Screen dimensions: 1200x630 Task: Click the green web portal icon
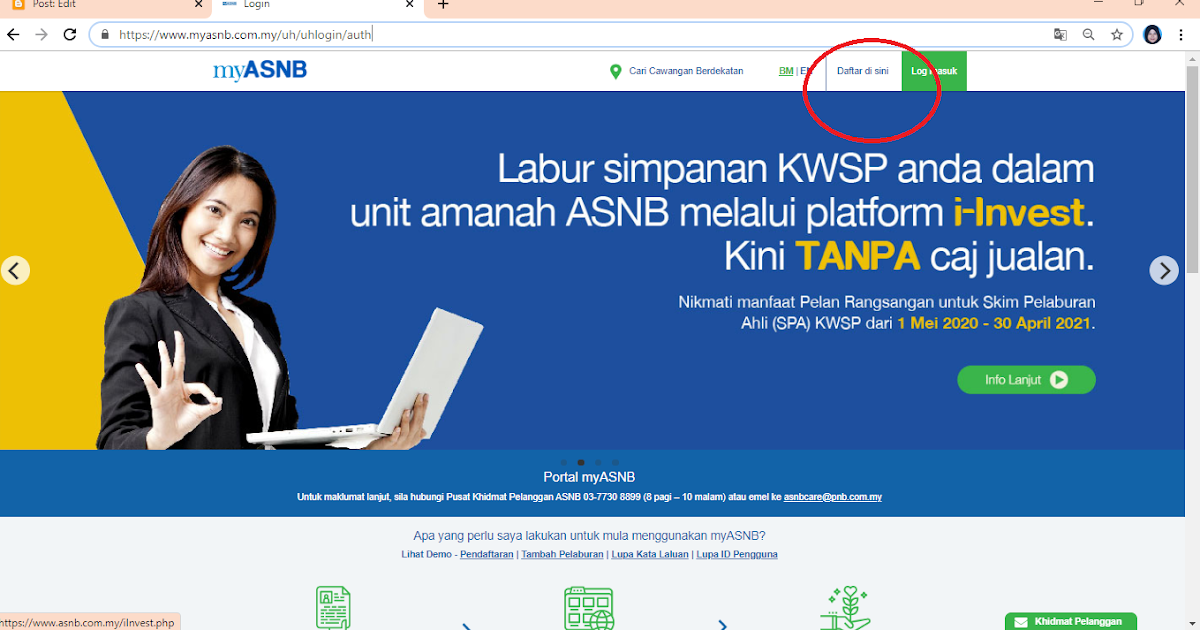[589, 606]
